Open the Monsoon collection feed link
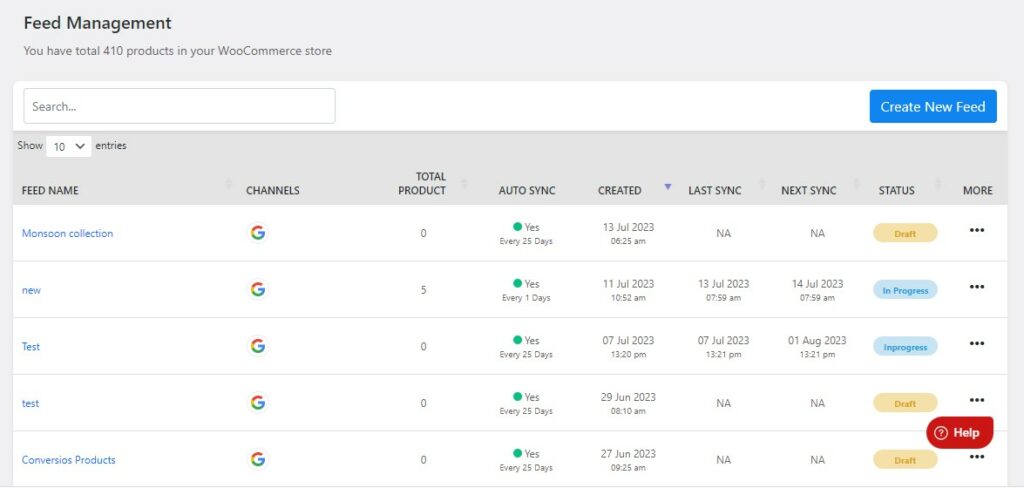Screen dimensions: 1024x488 [67, 233]
